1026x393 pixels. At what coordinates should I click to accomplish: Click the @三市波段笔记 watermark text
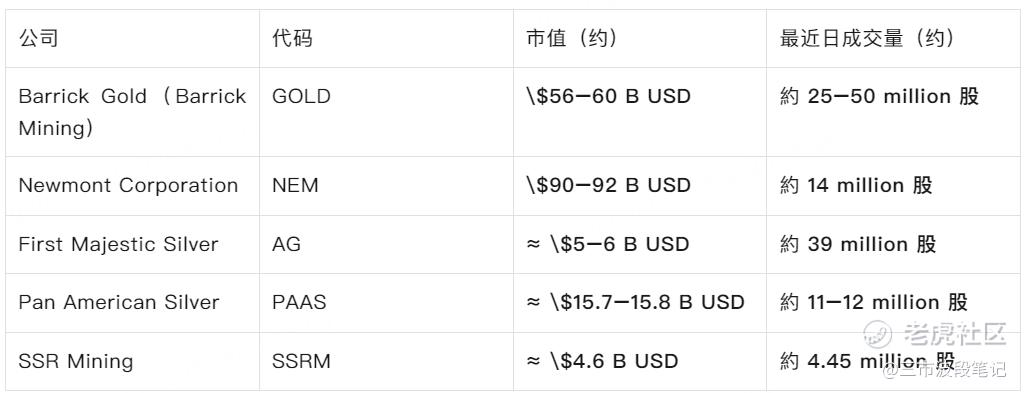pyautogui.click(x=944, y=369)
